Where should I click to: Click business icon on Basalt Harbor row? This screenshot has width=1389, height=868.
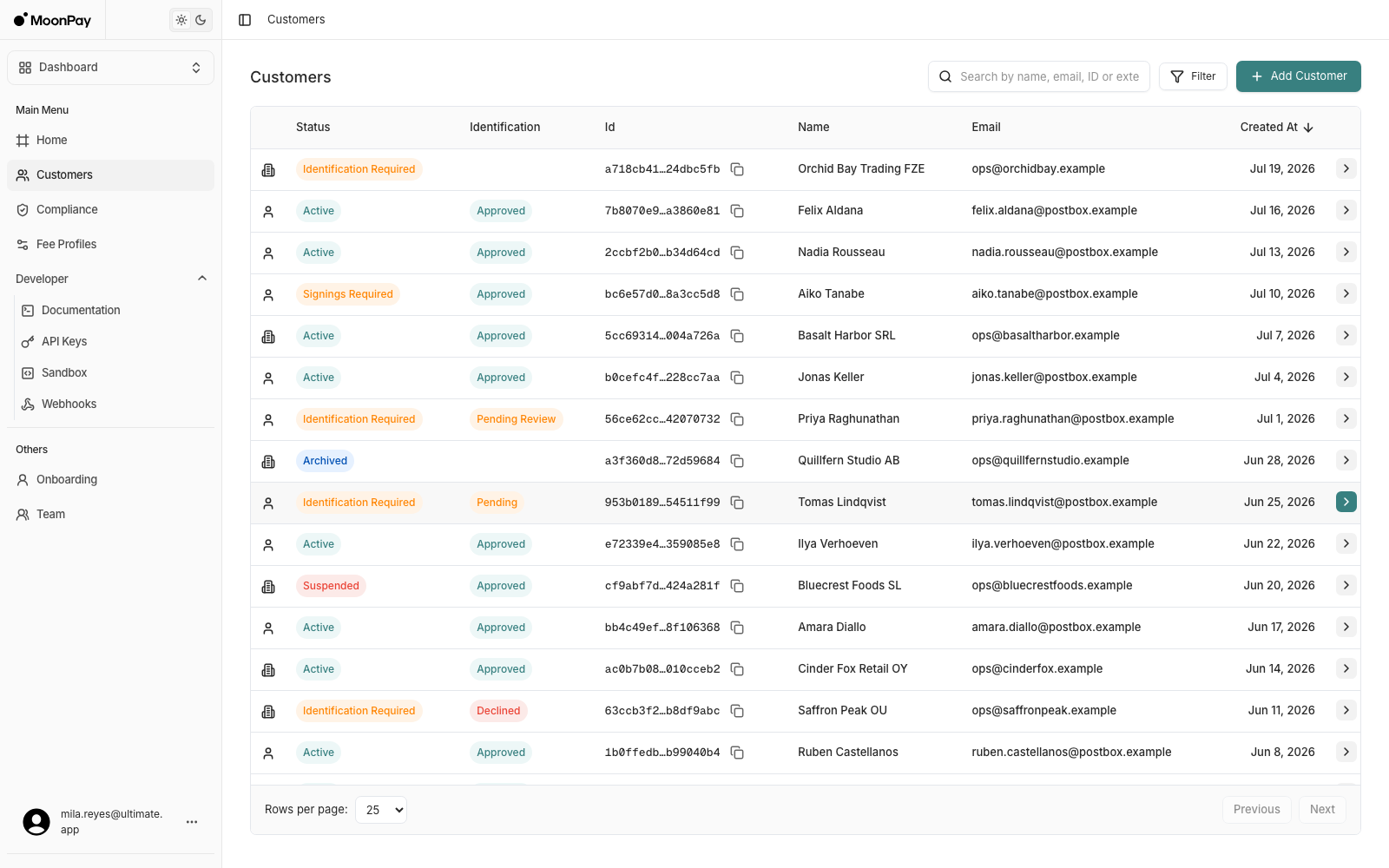coord(268,337)
